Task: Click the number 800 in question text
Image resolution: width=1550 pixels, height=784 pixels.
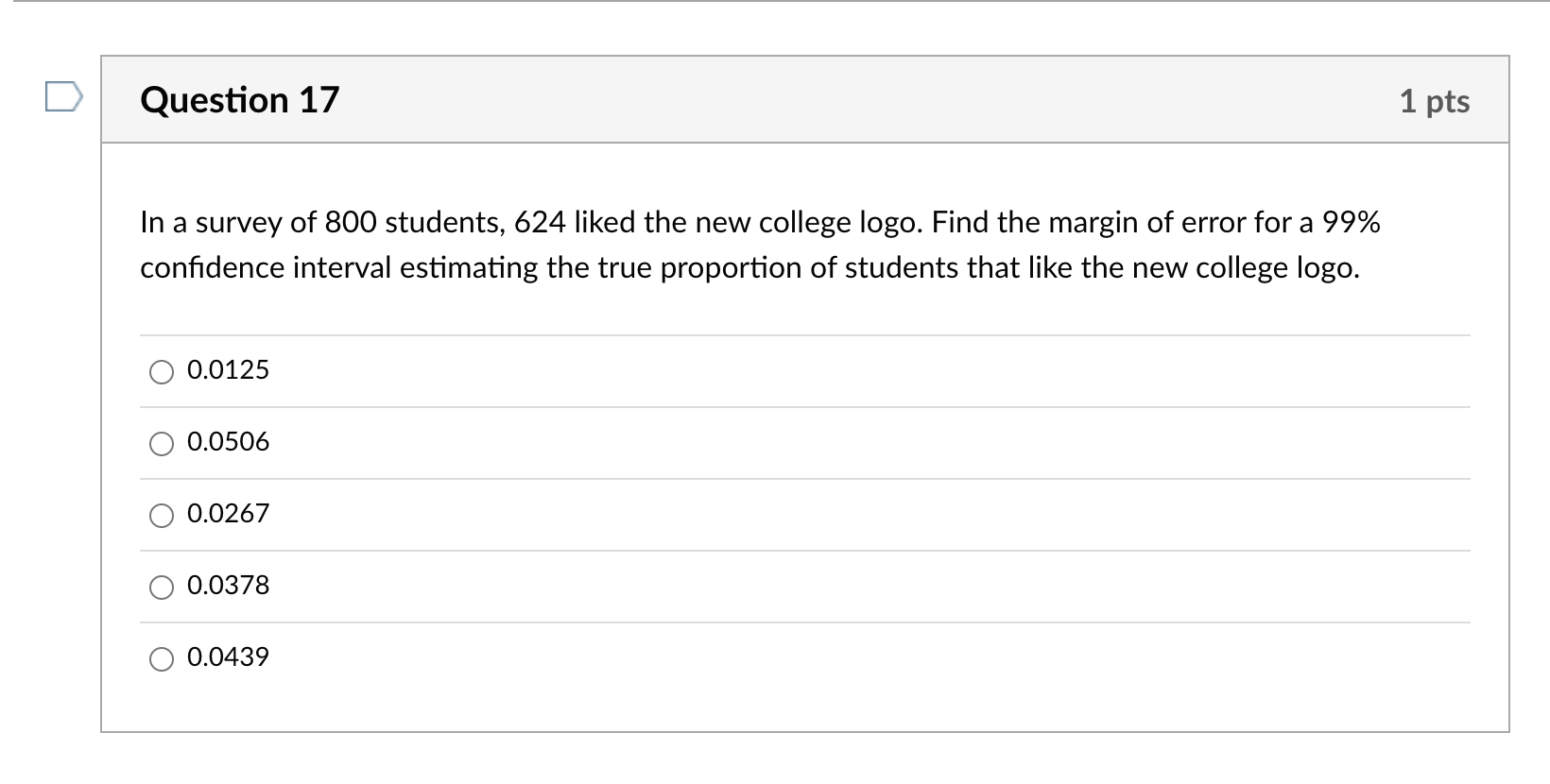Action: pos(351,223)
